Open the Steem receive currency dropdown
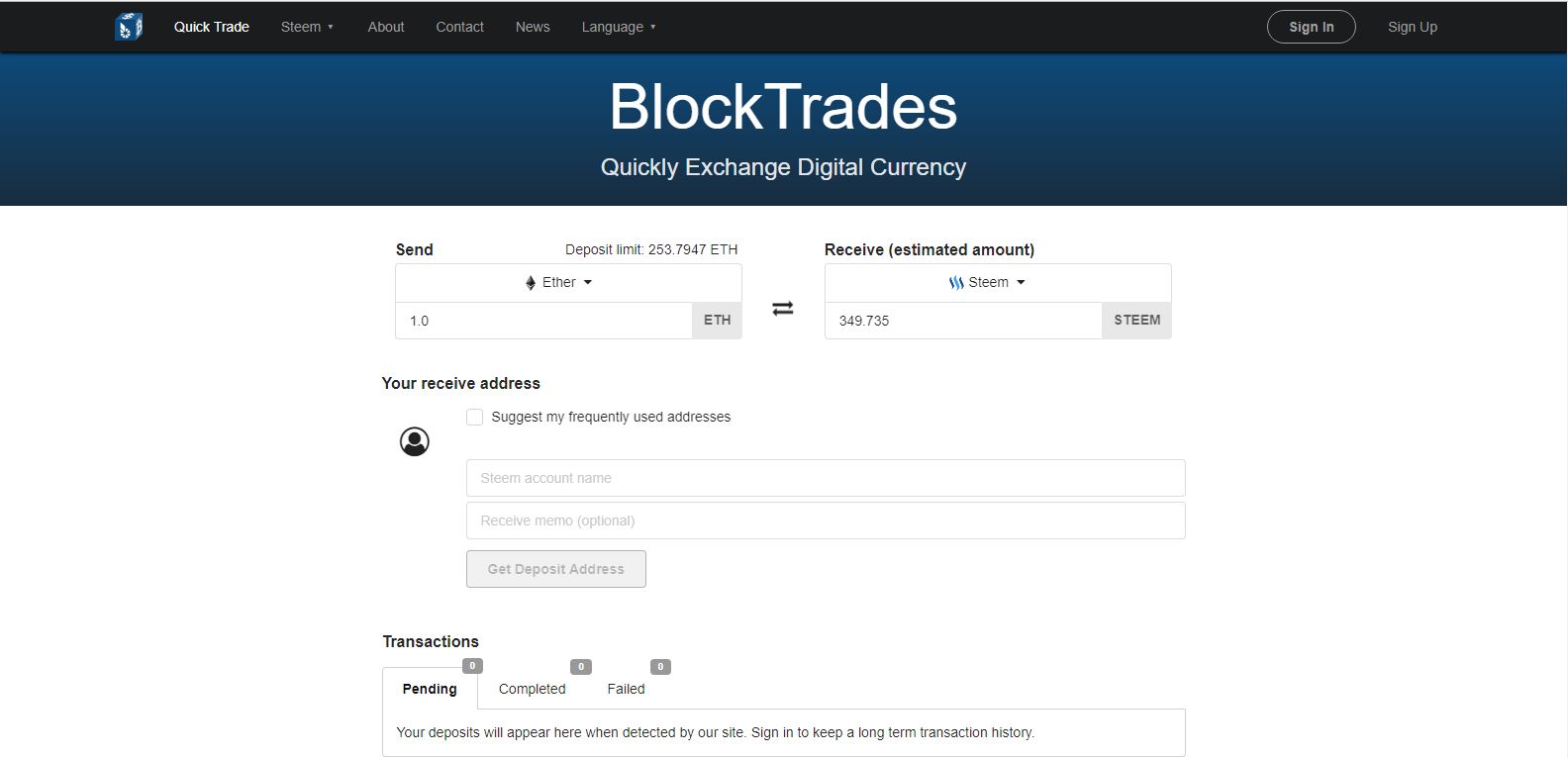This screenshot has width=1568, height=758. click(x=998, y=283)
